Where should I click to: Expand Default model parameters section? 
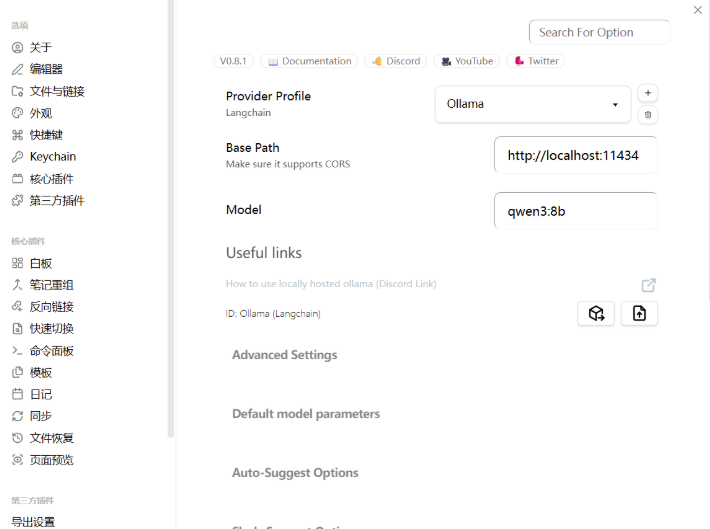306,414
